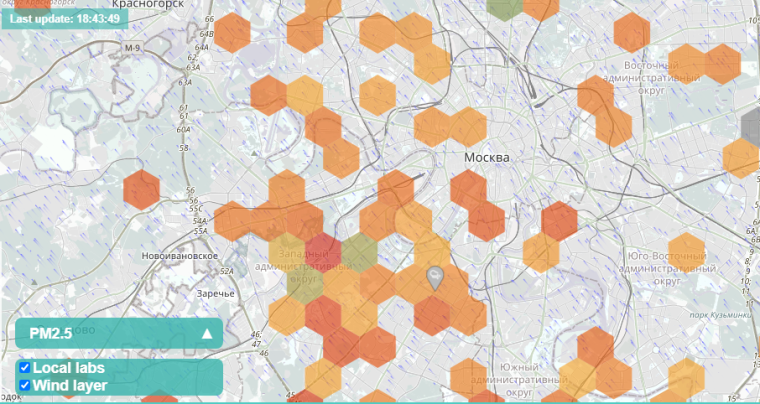This screenshot has width=760, height=404.
Task: Select the green hexagon at top of map
Action: [506, 6]
